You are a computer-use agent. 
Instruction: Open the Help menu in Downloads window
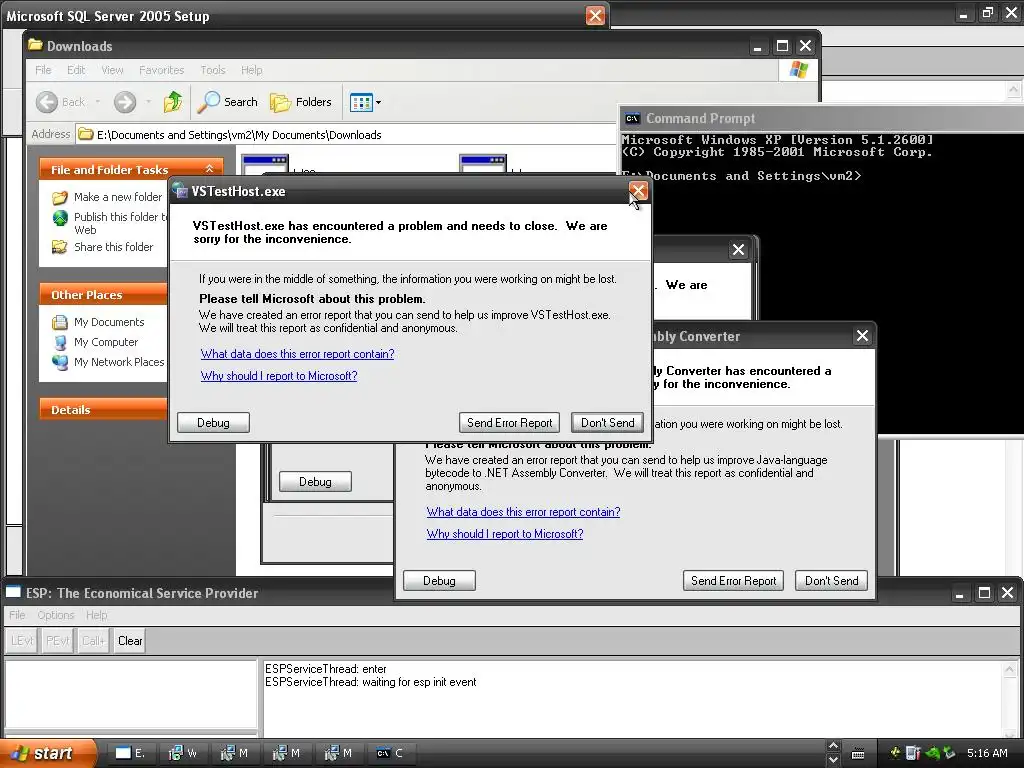click(x=251, y=70)
